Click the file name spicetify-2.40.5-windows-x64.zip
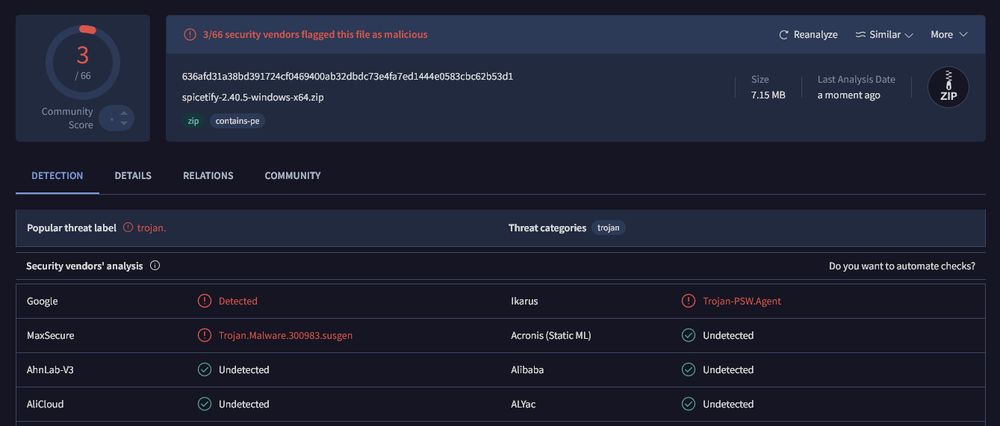The height and width of the screenshot is (426, 1000). (253, 98)
